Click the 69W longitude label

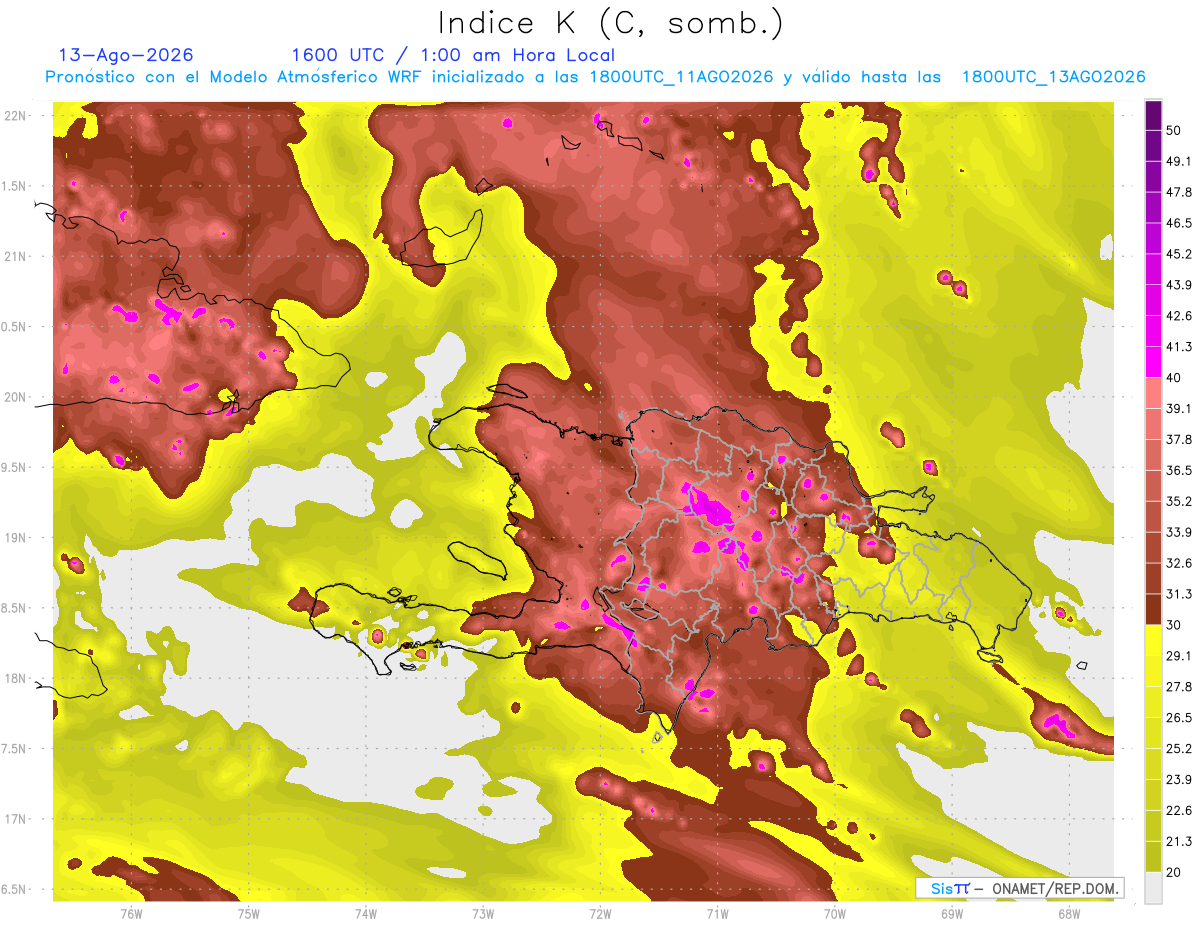951,913
